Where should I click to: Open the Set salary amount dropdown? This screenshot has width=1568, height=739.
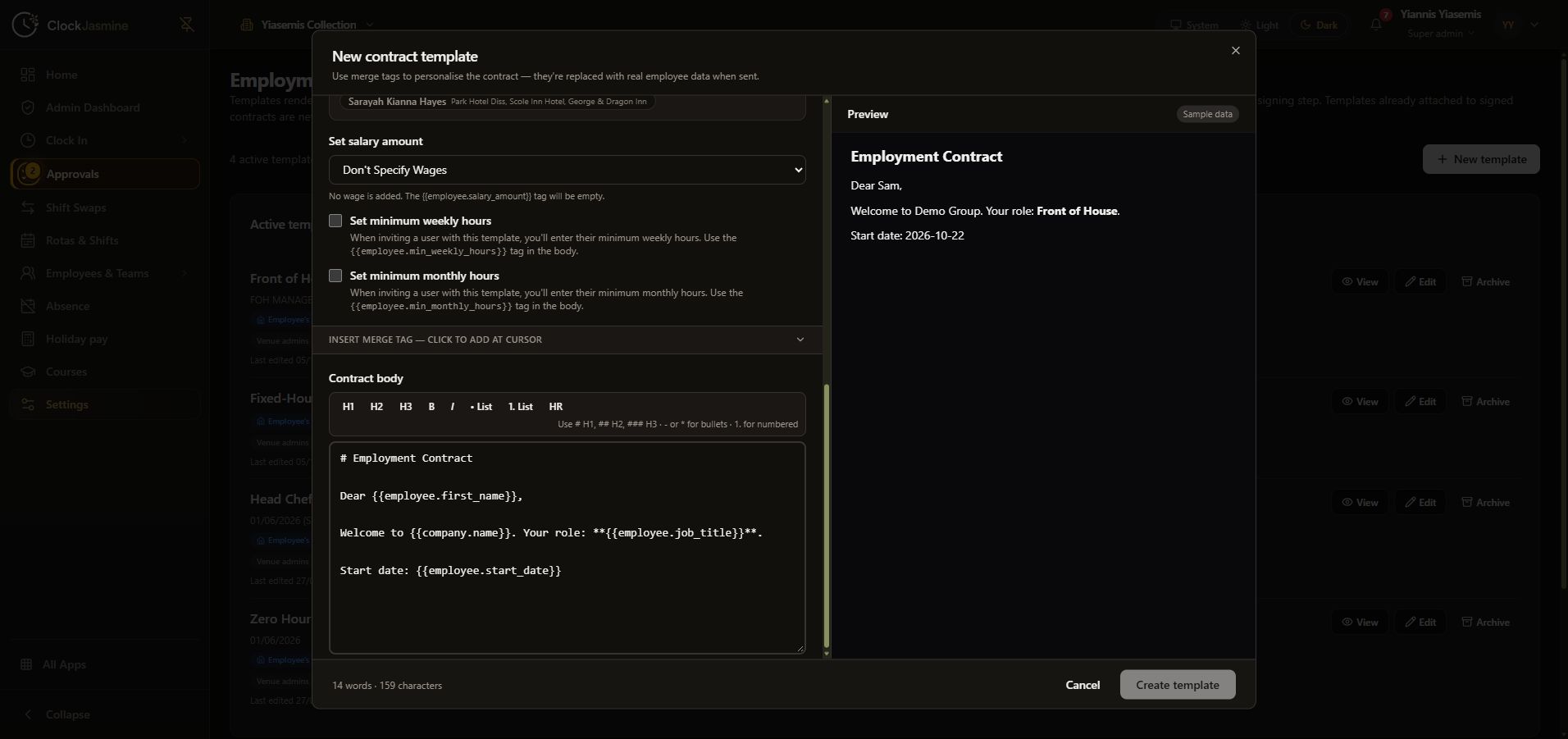[567, 170]
